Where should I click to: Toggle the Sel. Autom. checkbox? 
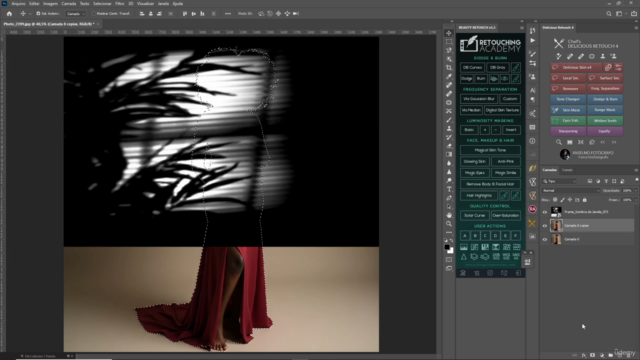38,13
